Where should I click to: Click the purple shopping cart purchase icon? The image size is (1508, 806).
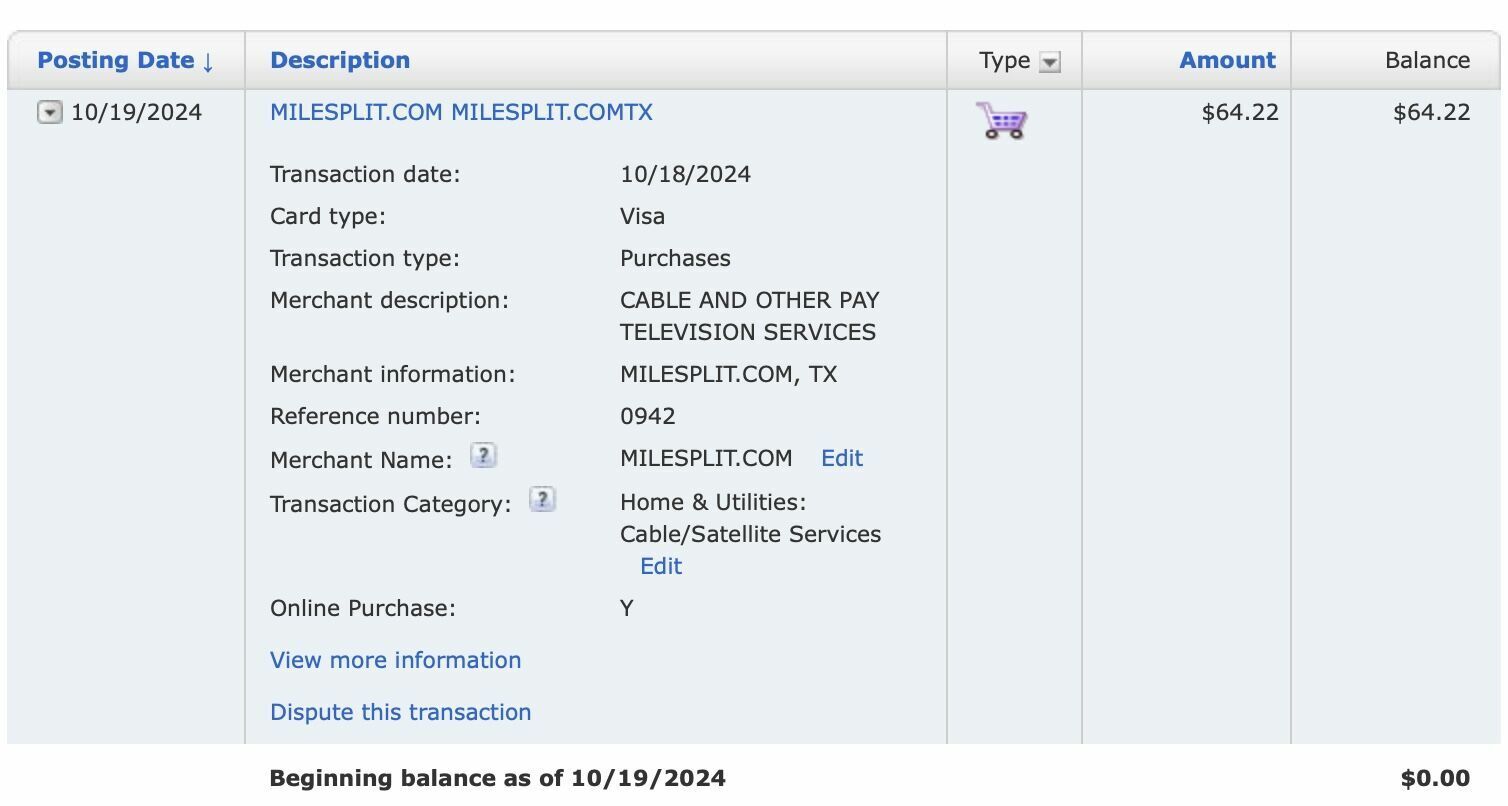pos(1001,121)
